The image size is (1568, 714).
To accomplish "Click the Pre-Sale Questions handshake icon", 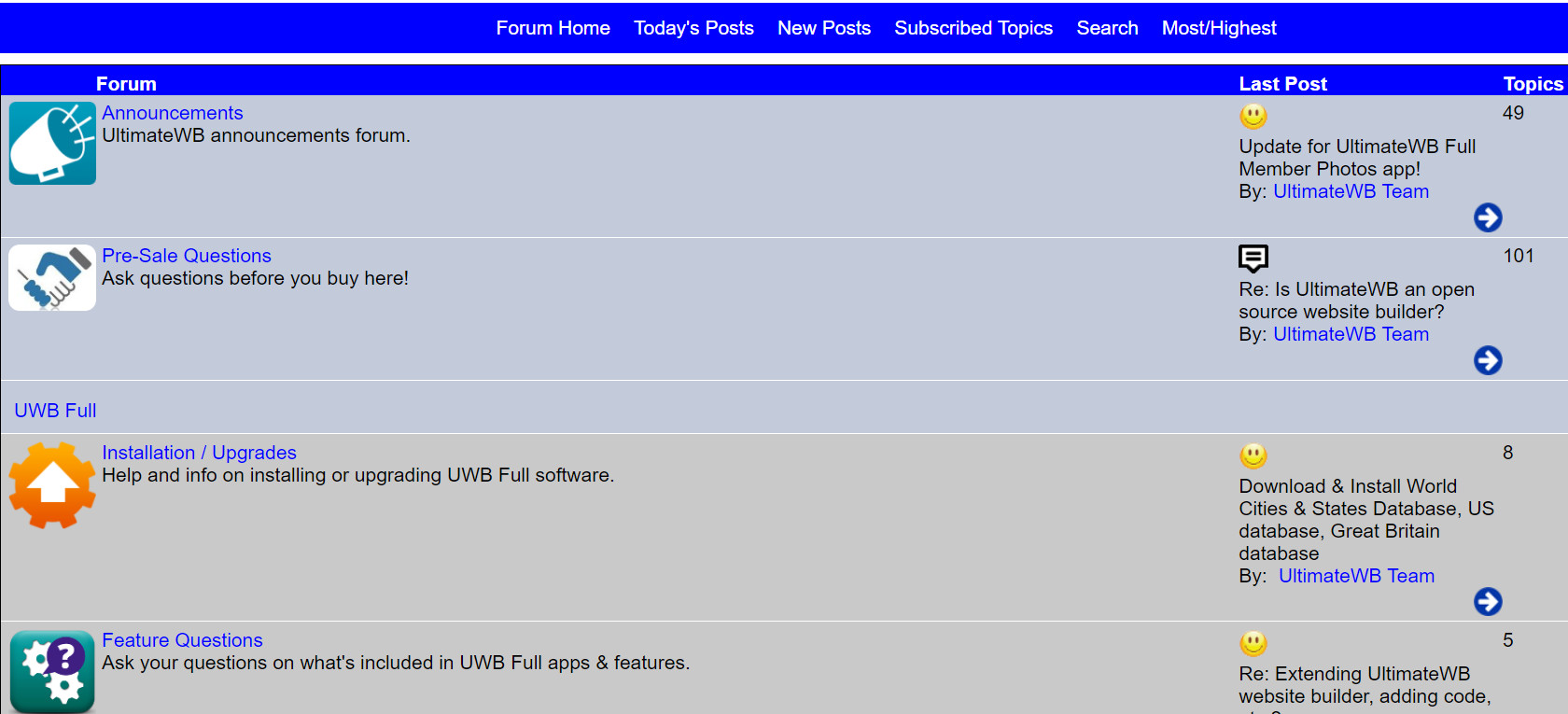I will (x=52, y=277).
